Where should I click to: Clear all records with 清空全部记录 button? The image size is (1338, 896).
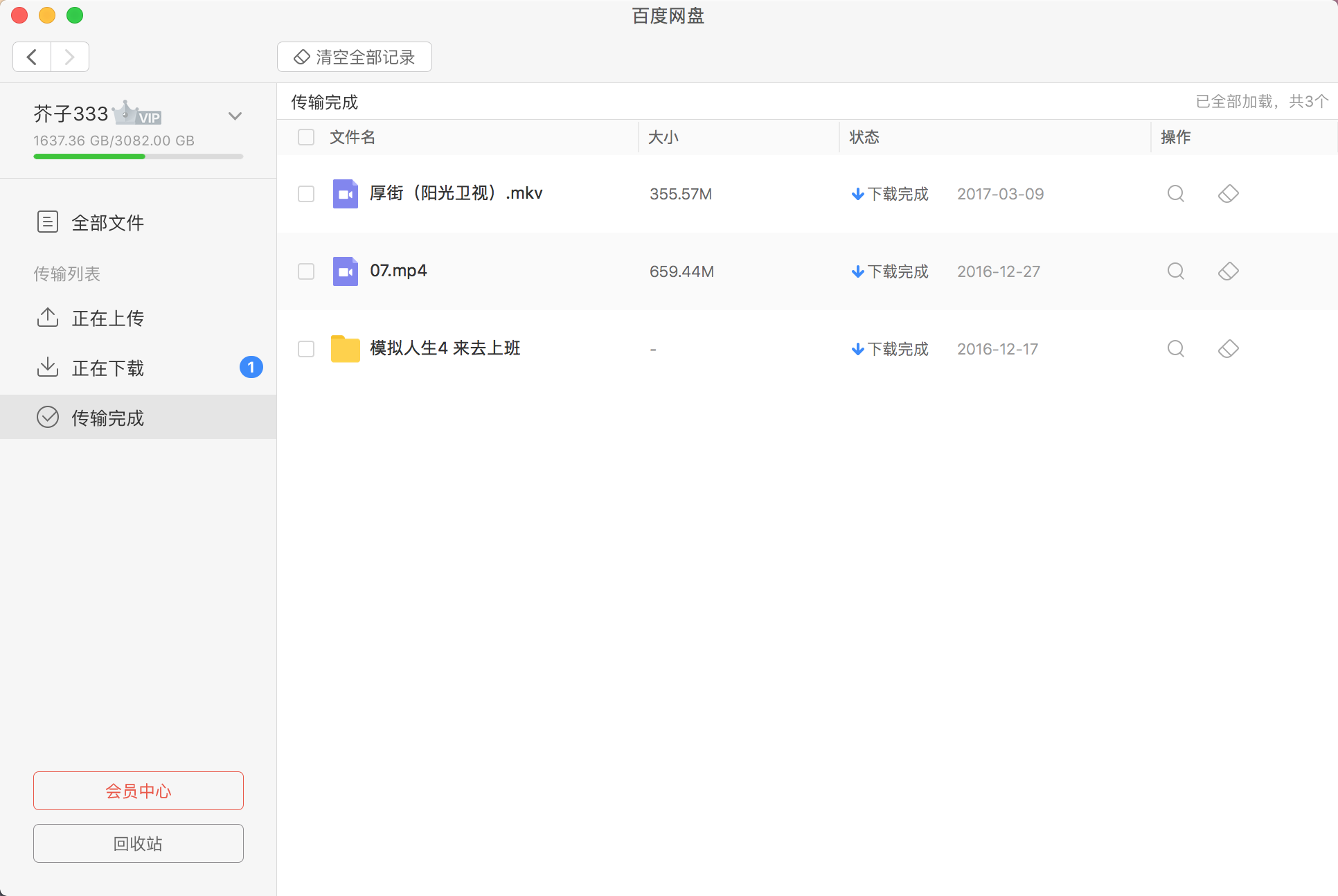tap(355, 57)
